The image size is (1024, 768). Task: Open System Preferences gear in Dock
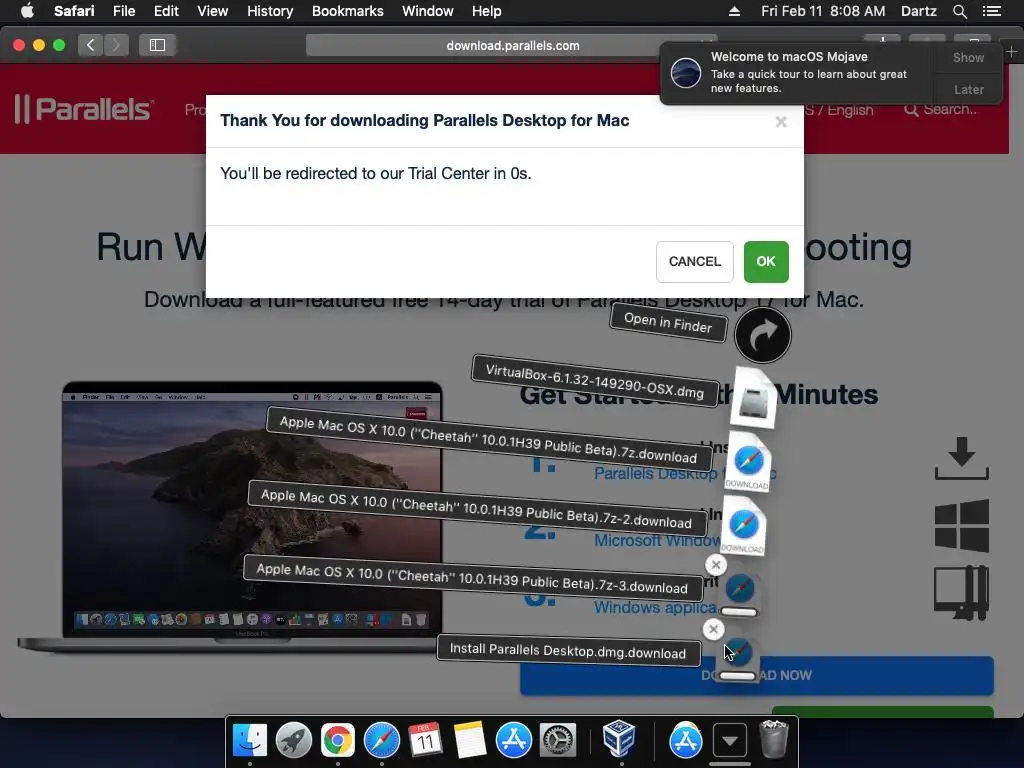click(557, 741)
